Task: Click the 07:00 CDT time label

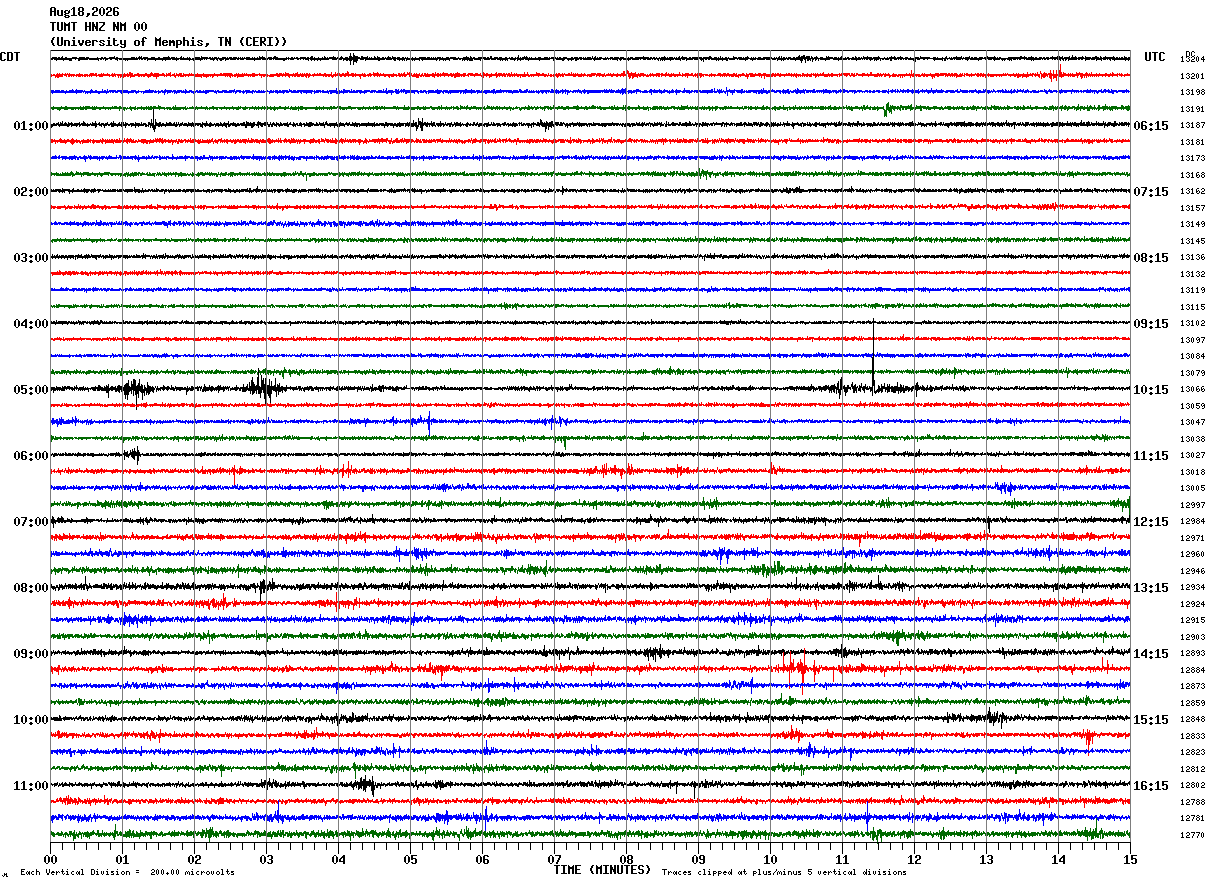Action: (31, 522)
